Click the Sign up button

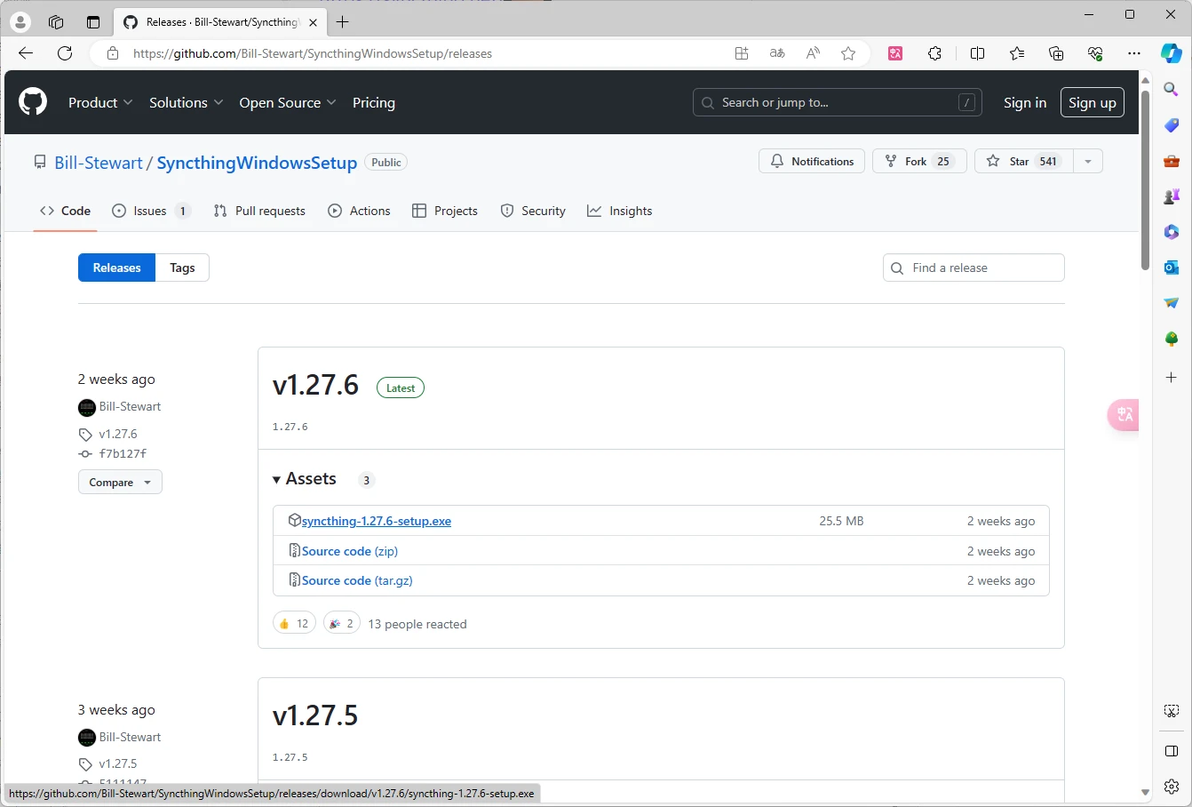coord(1092,103)
